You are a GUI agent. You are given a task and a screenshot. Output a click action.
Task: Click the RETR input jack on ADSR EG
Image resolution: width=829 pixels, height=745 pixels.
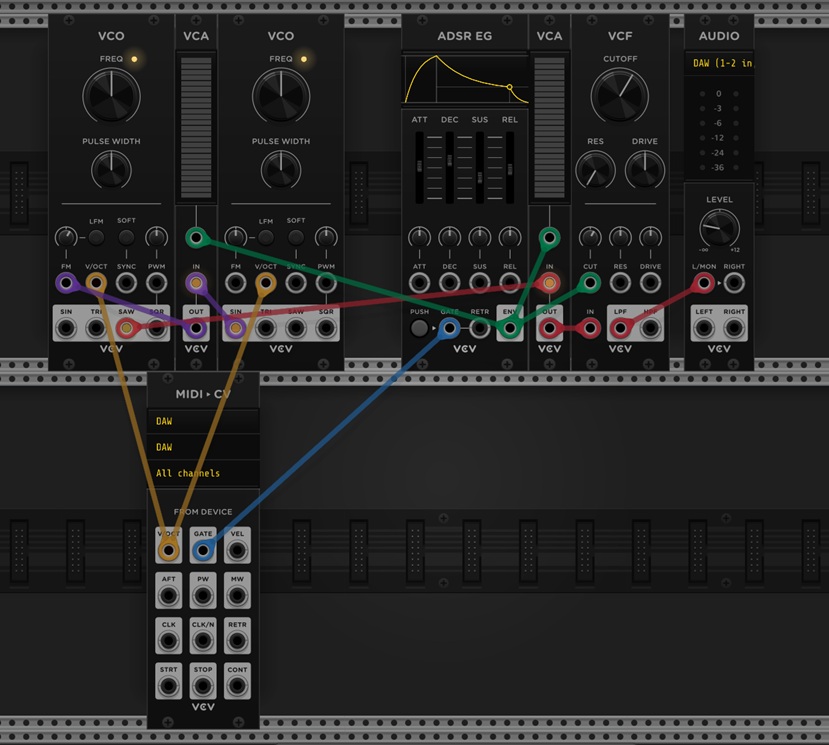click(480, 328)
